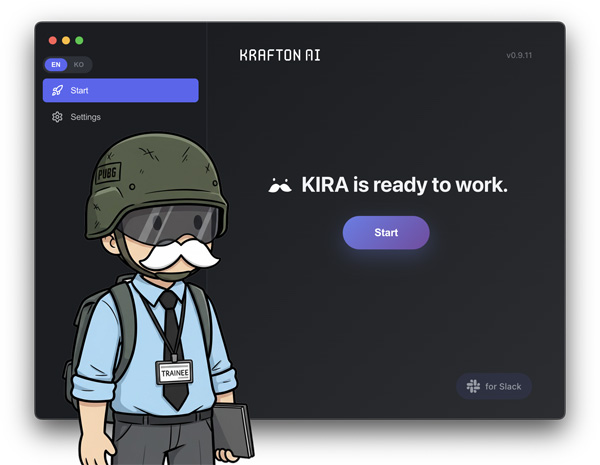Screen dimensions: 600x465
Task: Click the "for Slack" badge
Action: [494, 386]
